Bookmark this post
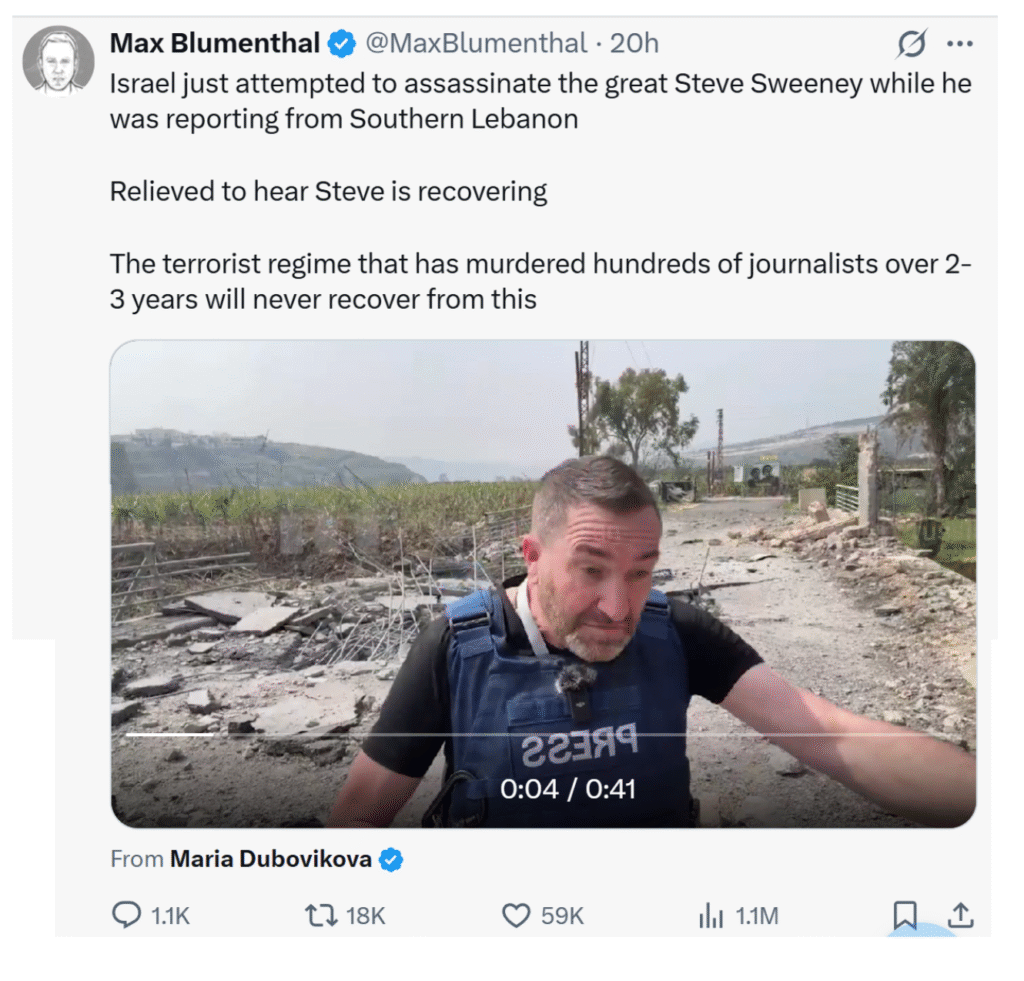The image size is (1024, 981). 904,915
